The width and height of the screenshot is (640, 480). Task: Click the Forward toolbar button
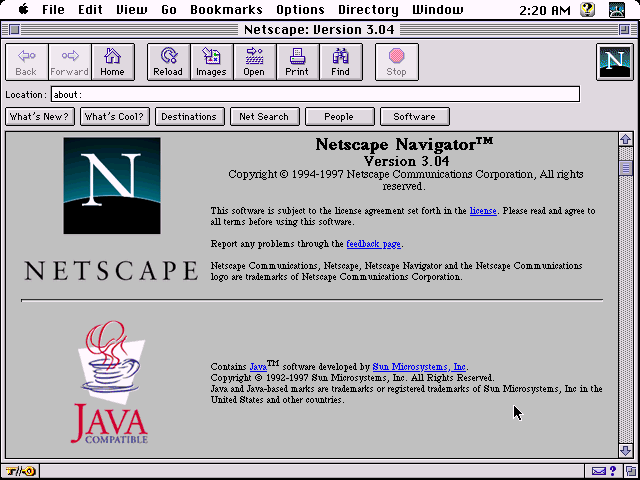pyautogui.click(x=70, y=62)
